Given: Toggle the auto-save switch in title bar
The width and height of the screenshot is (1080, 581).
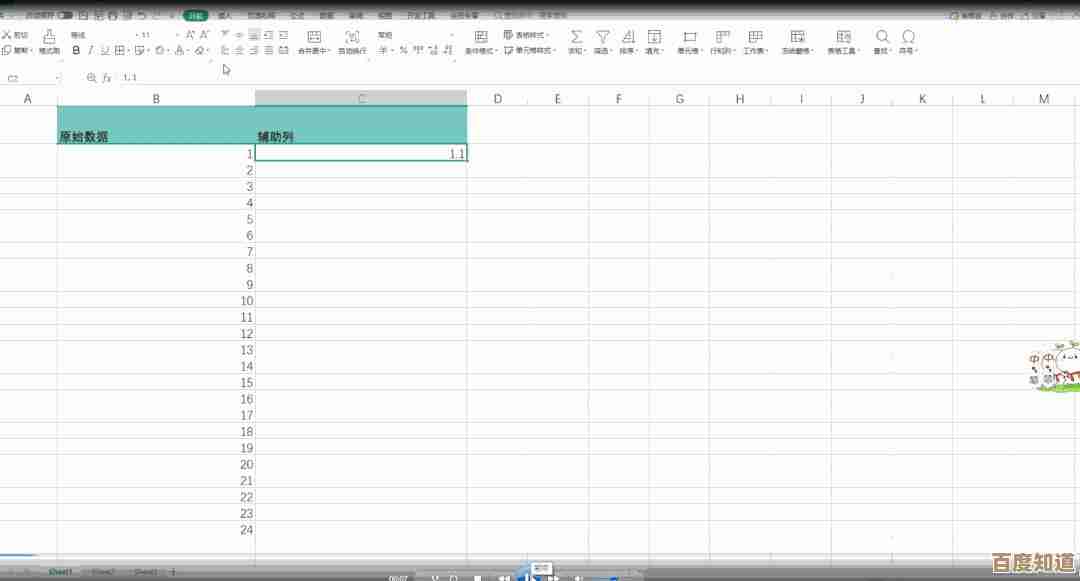Looking at the screenshot, I should tap(65, 16).
